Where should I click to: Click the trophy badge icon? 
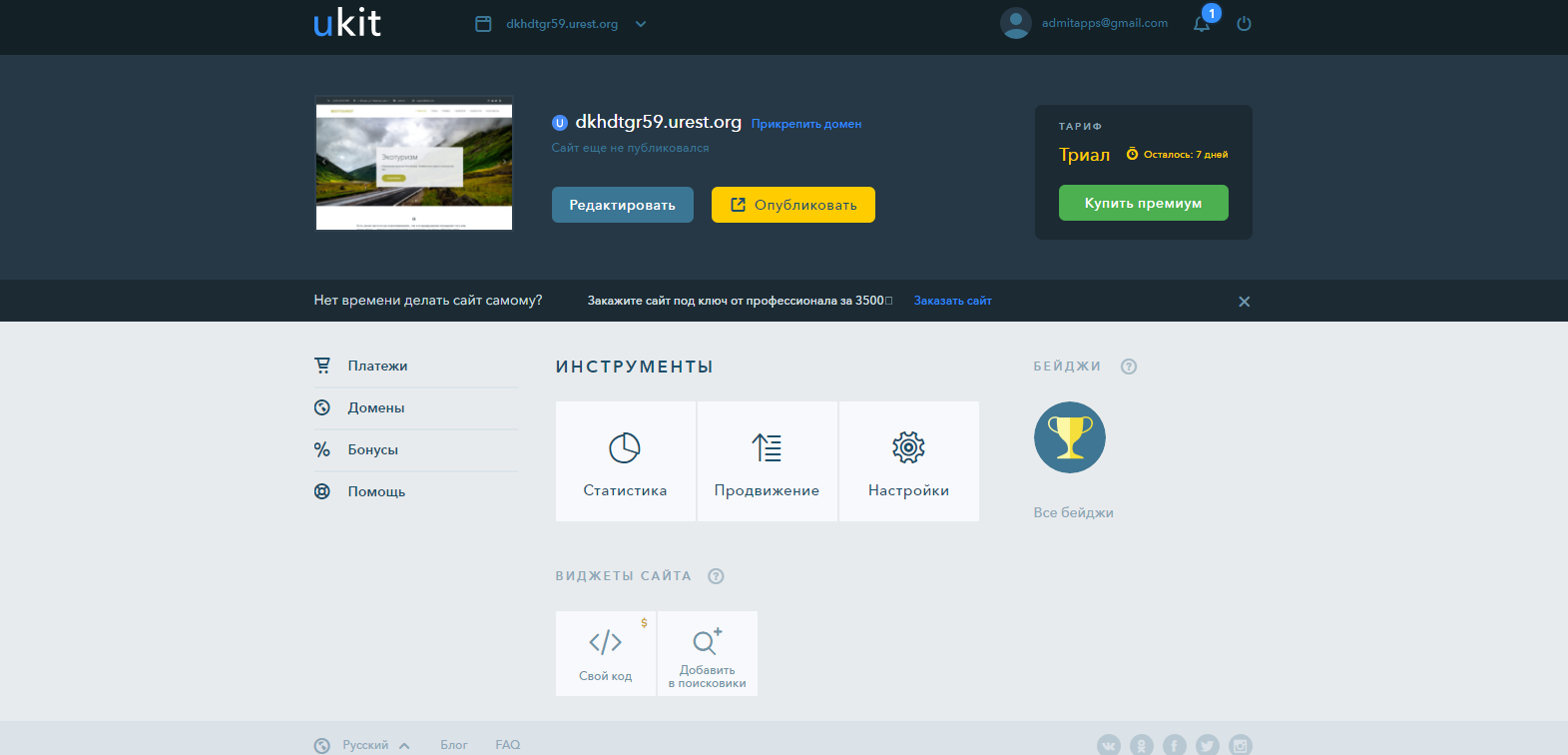[x=1070, y=437]
